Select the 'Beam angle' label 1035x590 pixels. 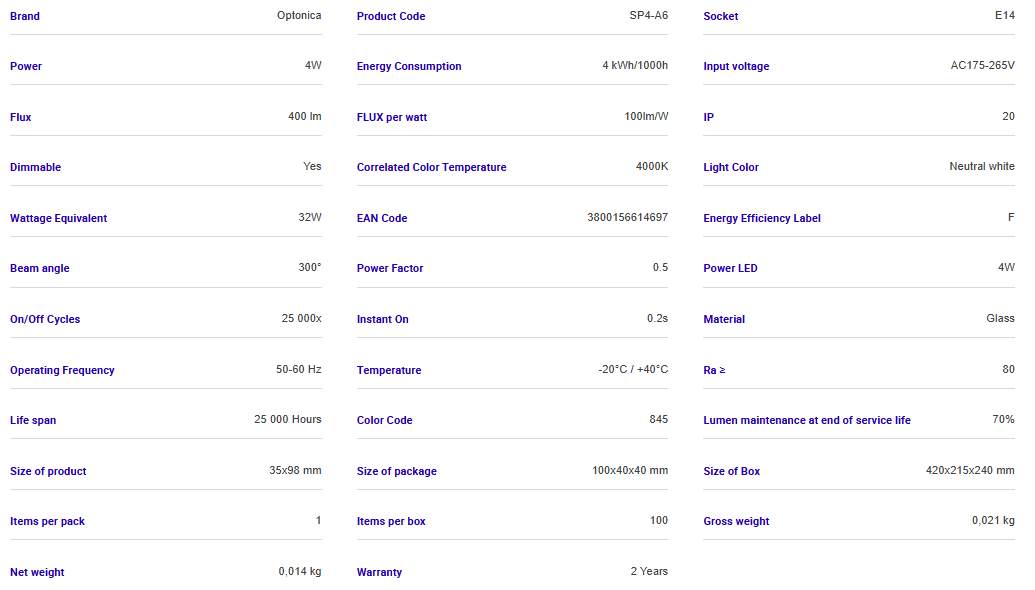pyautogui.click(x=40, y=269)
